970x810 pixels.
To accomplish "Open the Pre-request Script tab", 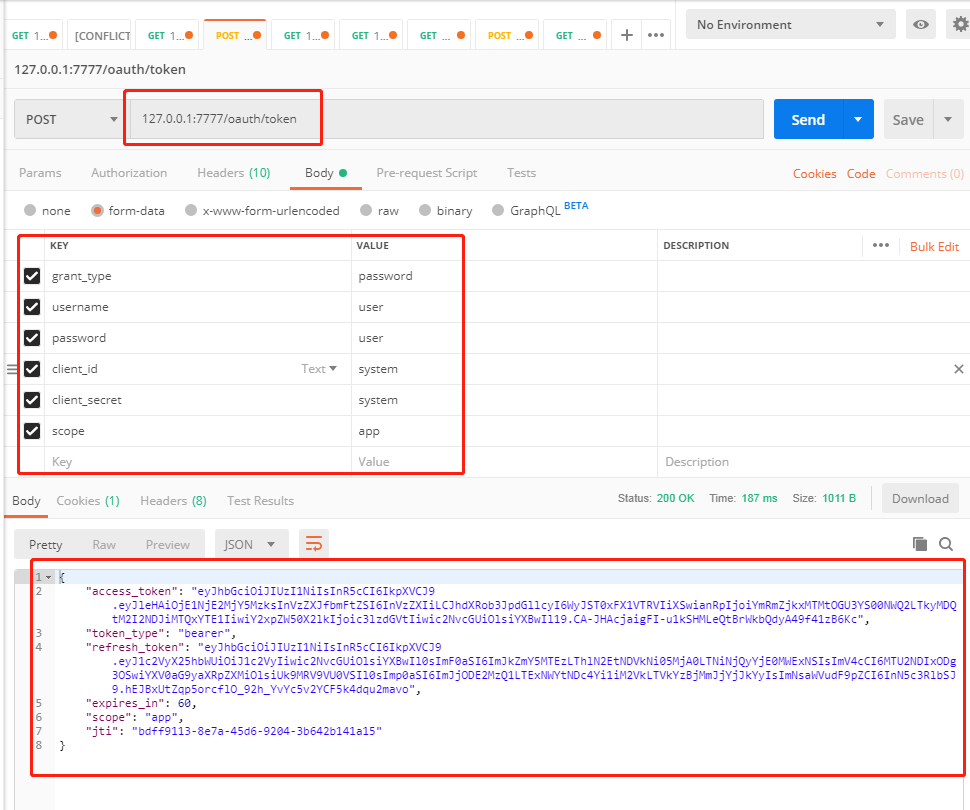I will (426, 173).
